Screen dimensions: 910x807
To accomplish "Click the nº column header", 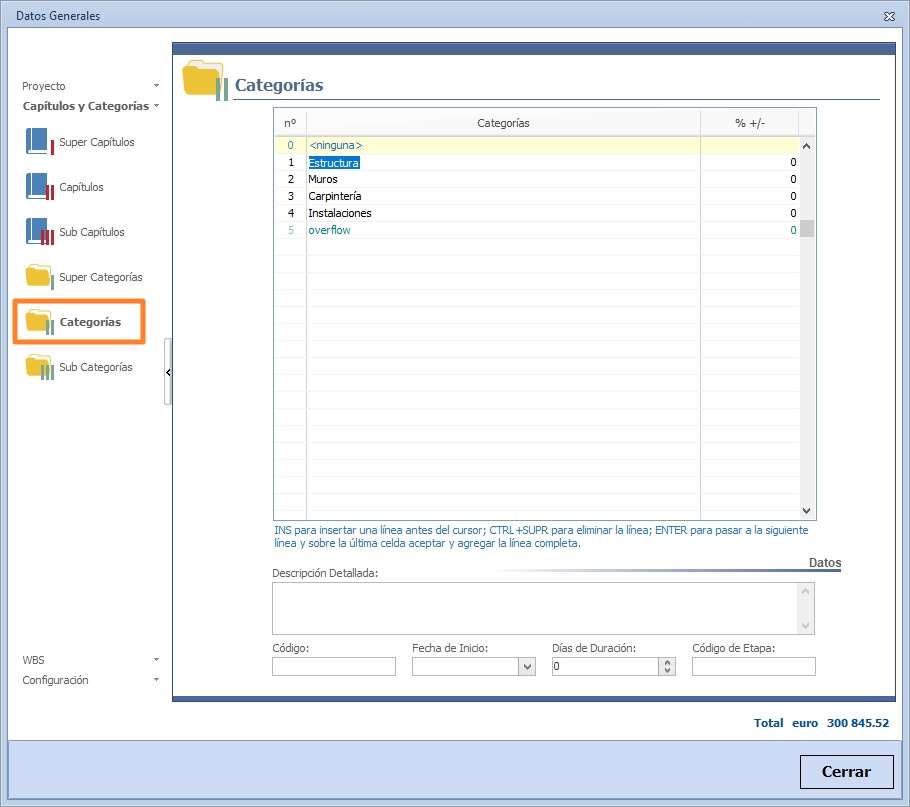I will (290, 123).
